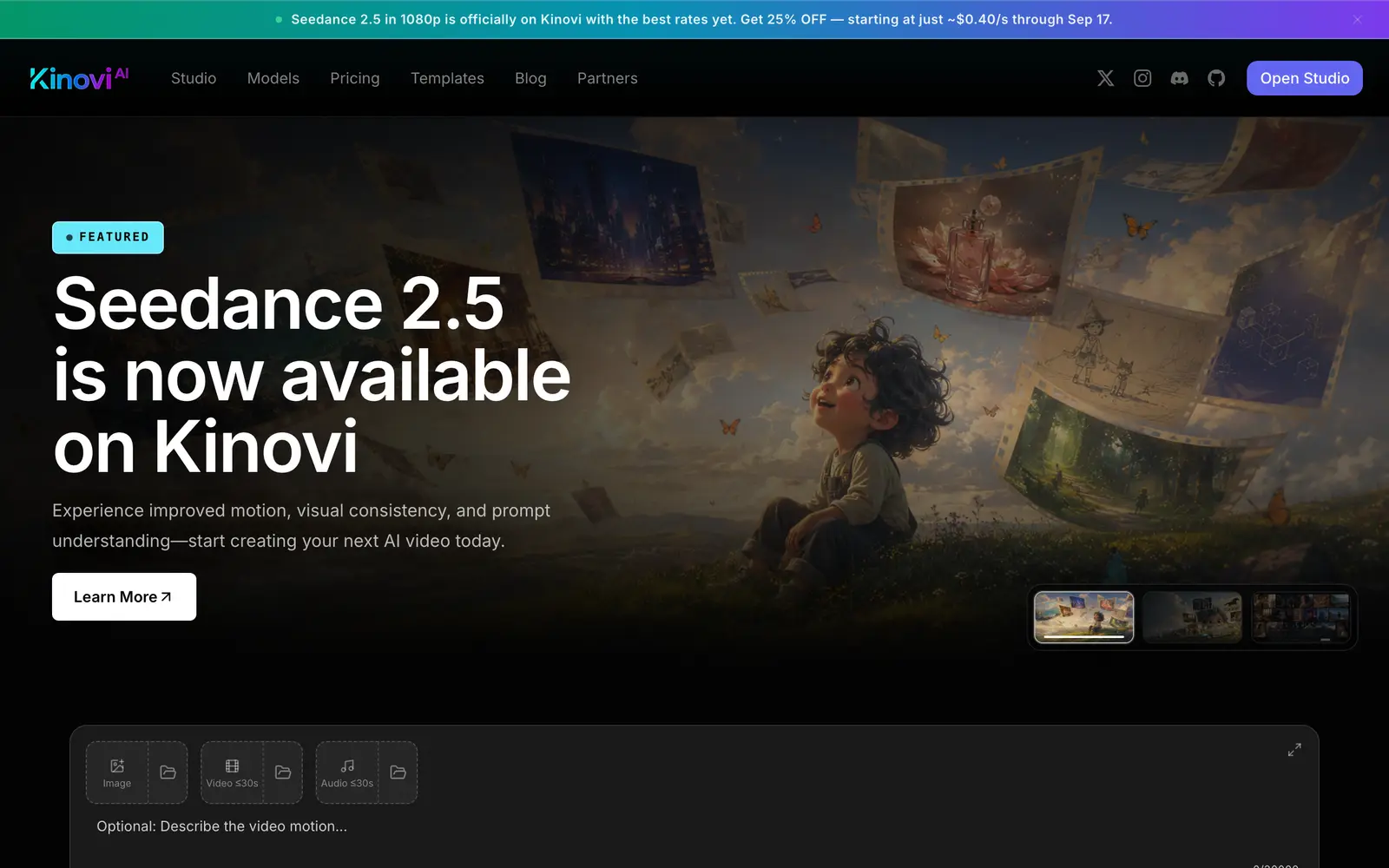The image size is (1389, 868).
Task: Expand the prompt editor to fullscreen
Action: click(1294, 749)
